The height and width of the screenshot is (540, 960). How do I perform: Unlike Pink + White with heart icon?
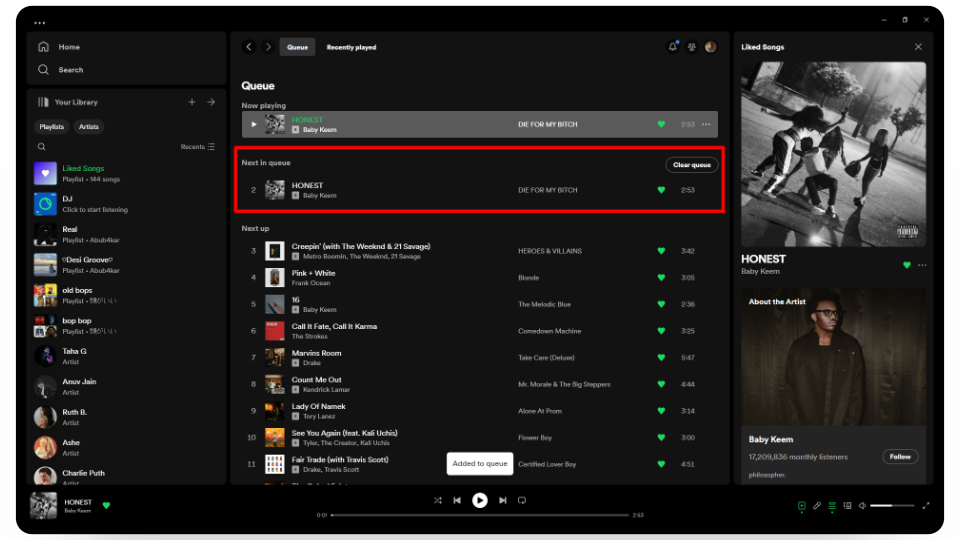click(661, 277)
